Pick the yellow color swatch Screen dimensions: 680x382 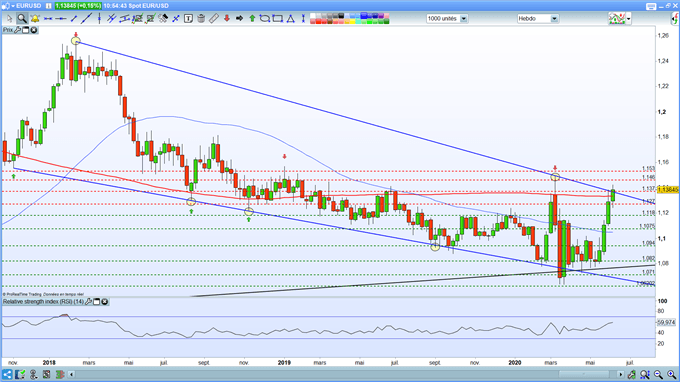pyautogui.click(x=353, y=21)
